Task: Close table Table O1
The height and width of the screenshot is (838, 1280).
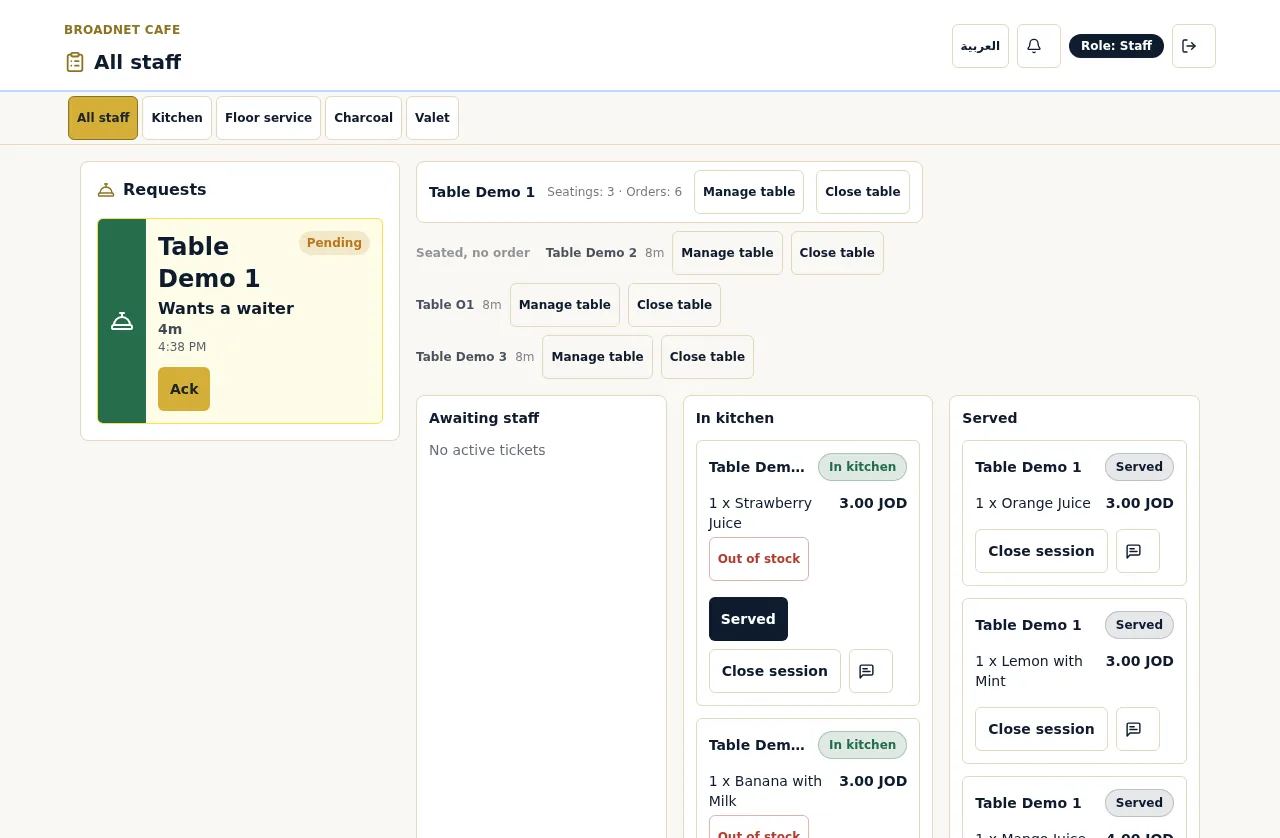Action: click(674, 305)
